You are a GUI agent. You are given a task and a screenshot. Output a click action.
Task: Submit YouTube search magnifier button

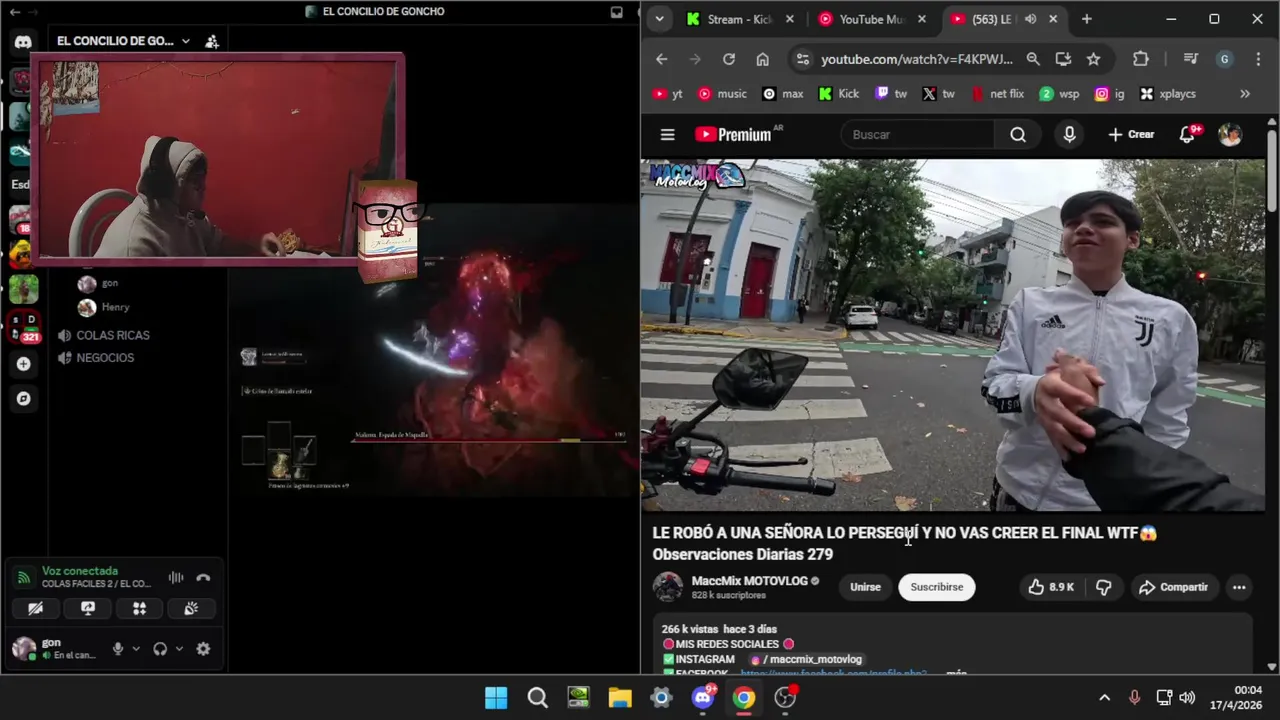click(x=1018, y=134)
